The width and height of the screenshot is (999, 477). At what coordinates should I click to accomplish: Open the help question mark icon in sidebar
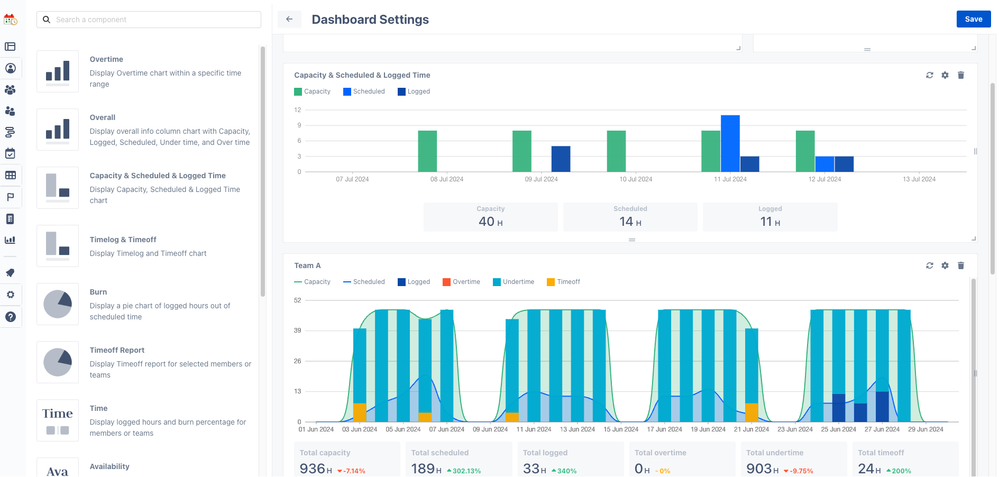point(10,317)
